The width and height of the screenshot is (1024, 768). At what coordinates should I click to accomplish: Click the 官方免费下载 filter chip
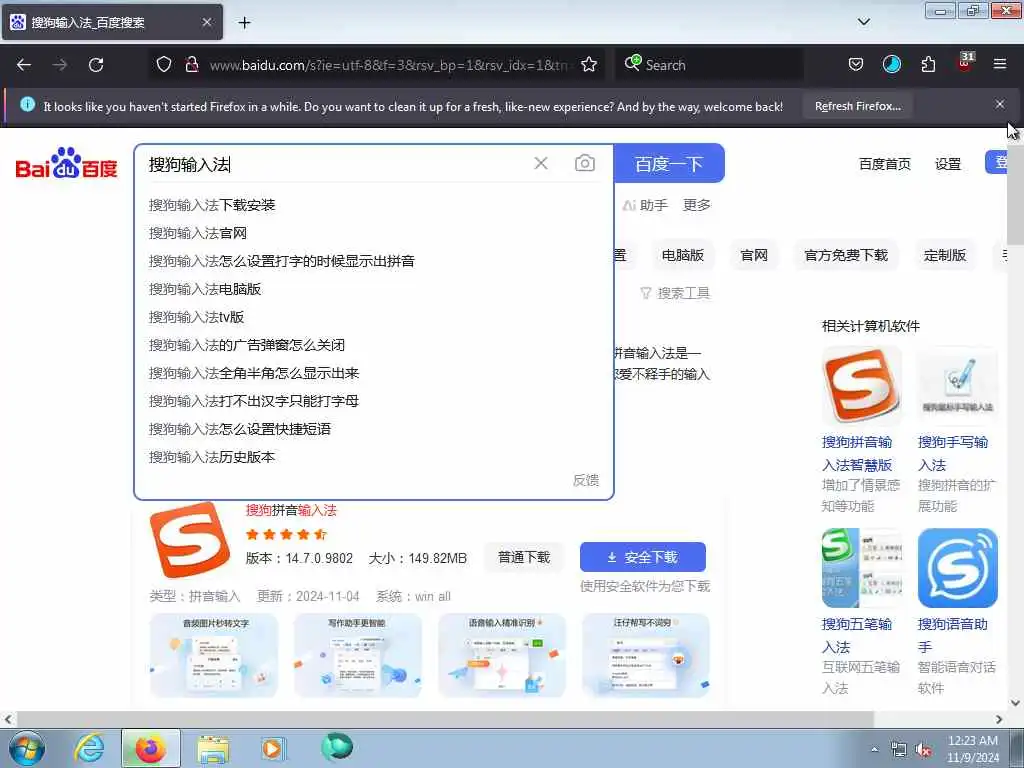click(846, 255)
